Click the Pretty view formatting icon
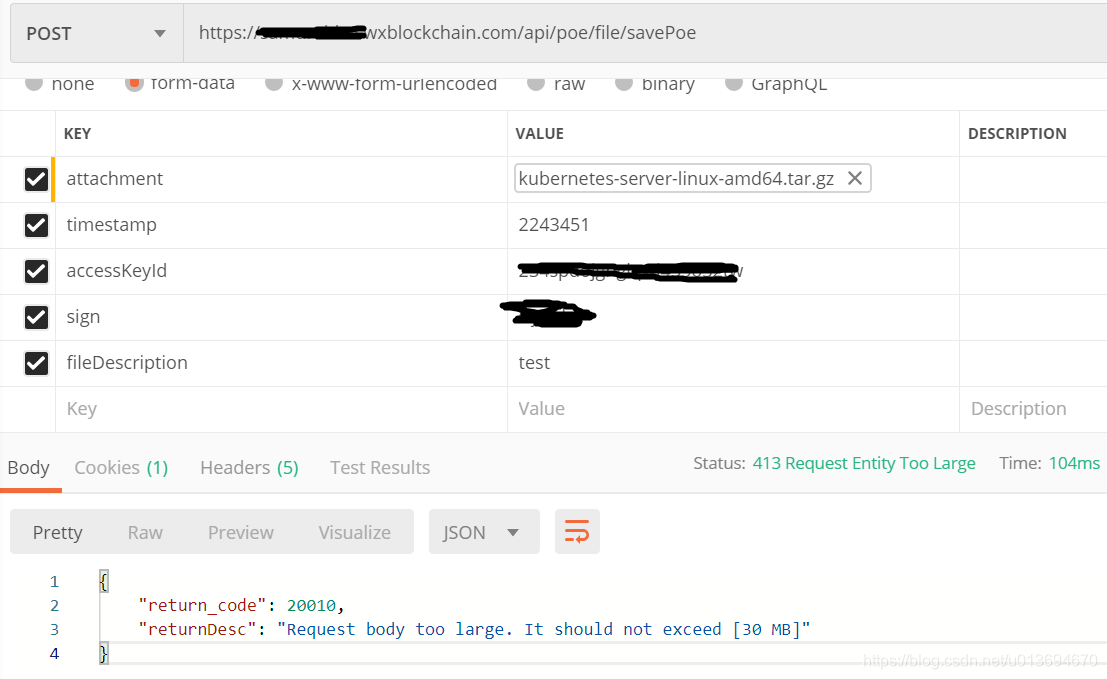 coord(57,531)
